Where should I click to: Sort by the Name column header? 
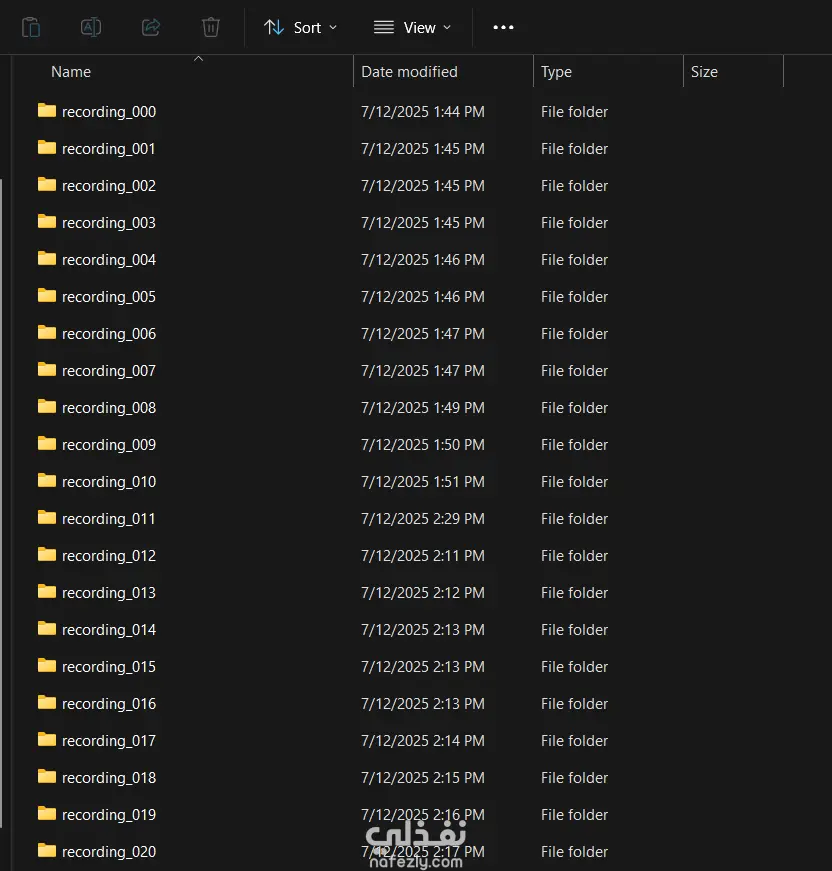71,72
